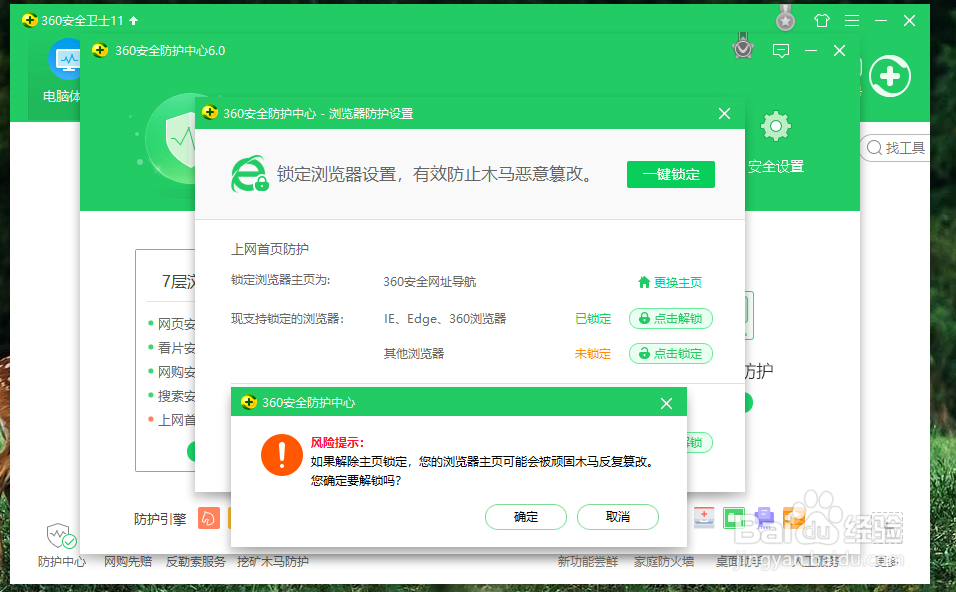Select the 网页安 list item
The width and height of the screenshot is (956, 592).
[x=172, y=324]
